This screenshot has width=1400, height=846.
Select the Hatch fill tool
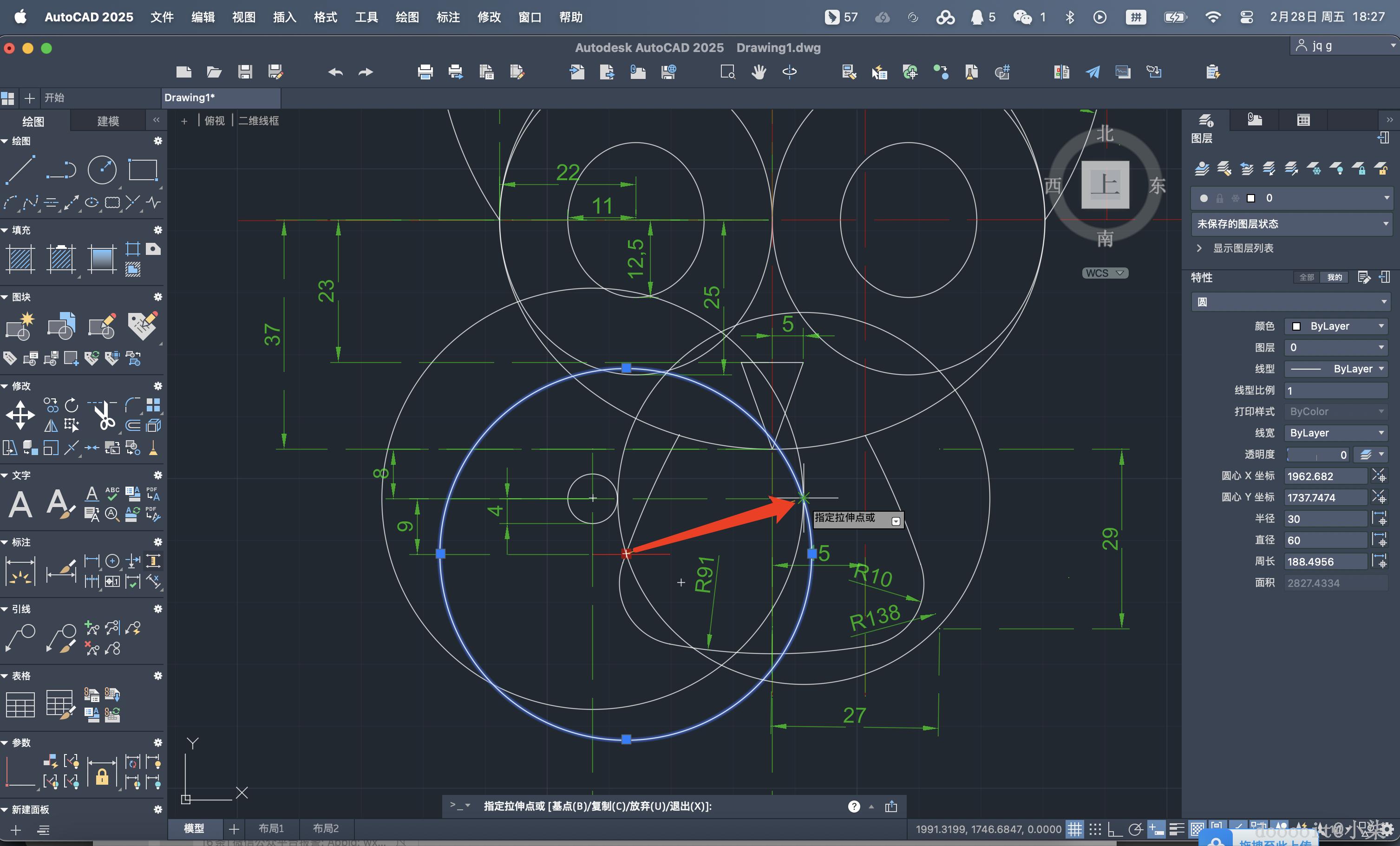point(20,259)
